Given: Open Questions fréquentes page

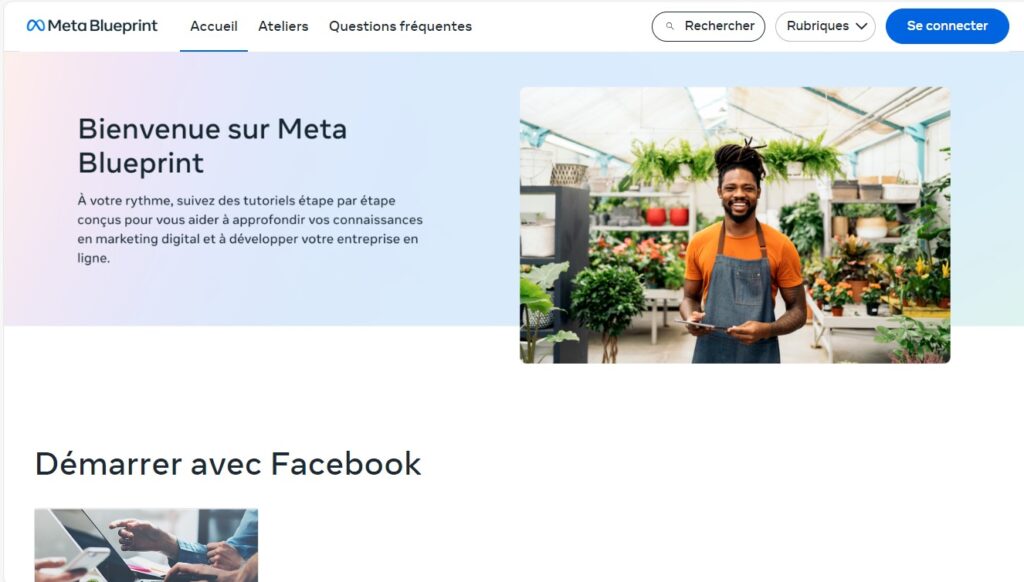Looking at the screenshot, I should (400, 26).
